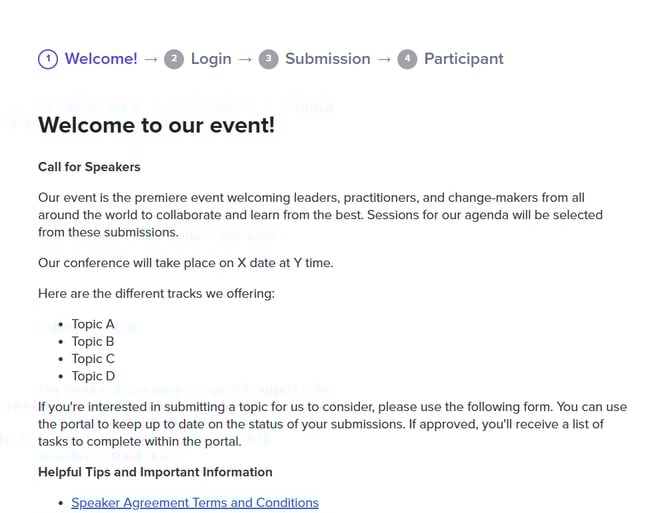Click the arrow between Login and Submission
The height and width of the screenshot is (513, 670).
[x=245, y=59]
